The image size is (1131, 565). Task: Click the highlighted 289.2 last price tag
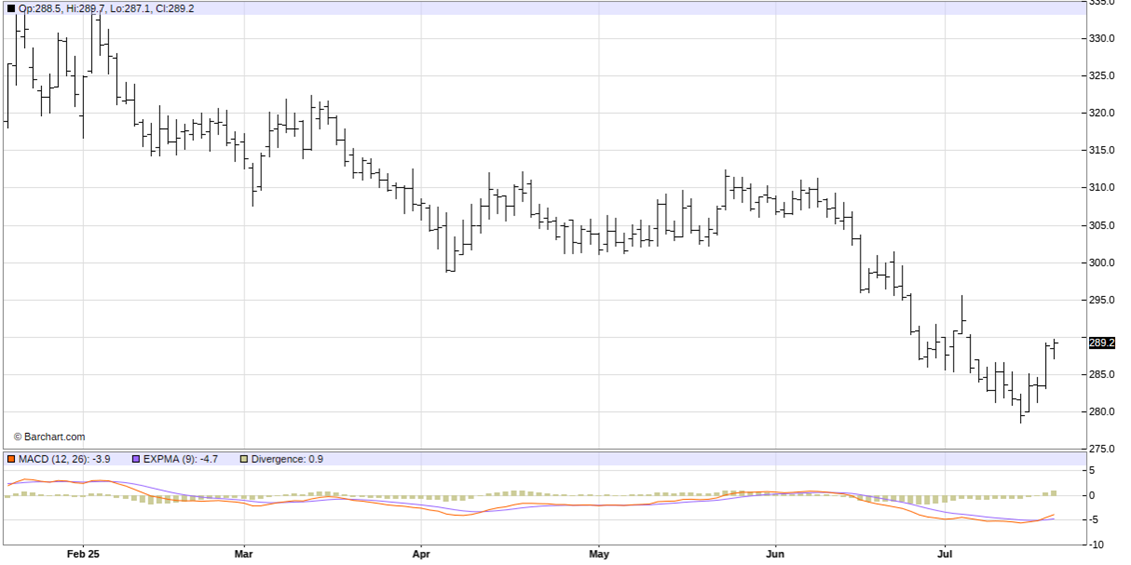pyautogui.click(x=1102, y=343)
